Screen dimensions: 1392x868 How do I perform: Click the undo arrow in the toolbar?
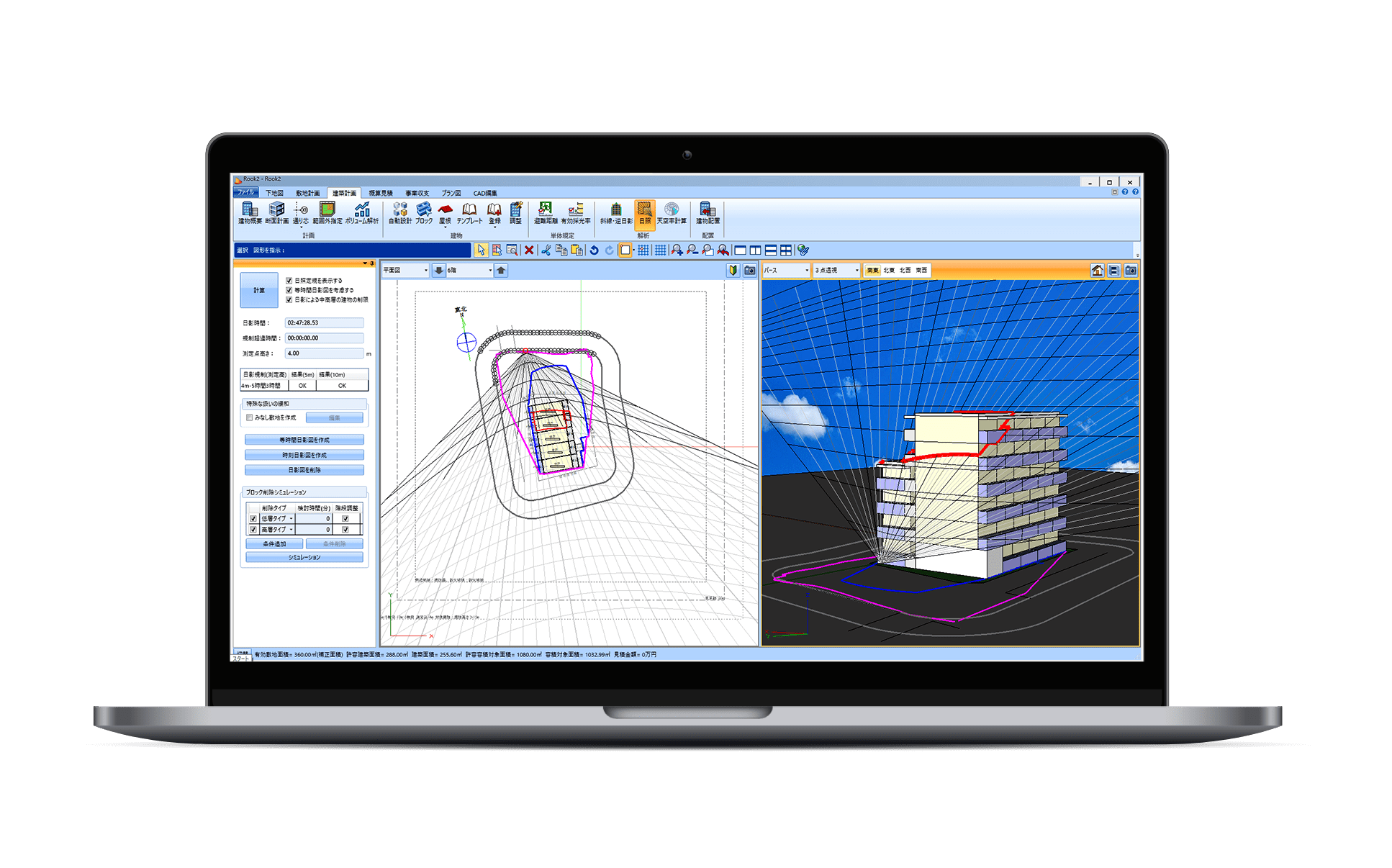[594, 250]
